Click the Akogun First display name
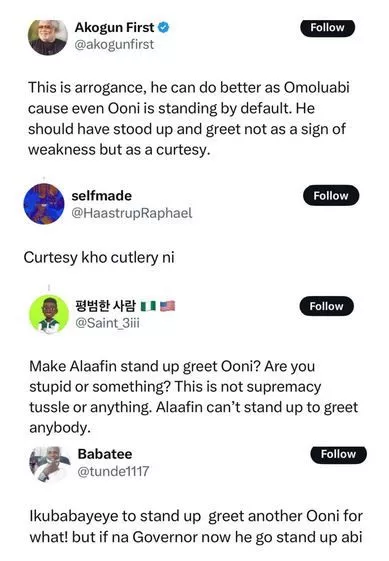Image resolution: width=389 pixels, height=561 pixels. pos(115,28)
